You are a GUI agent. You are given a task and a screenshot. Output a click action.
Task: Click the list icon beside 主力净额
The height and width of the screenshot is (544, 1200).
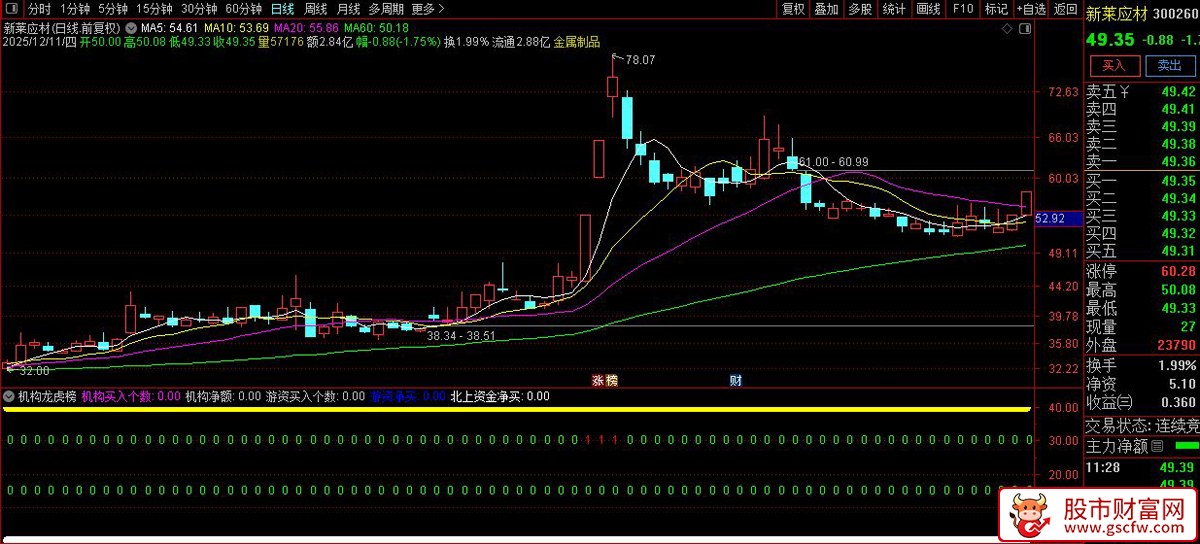pyautogui.click(x=1157, y=446)
